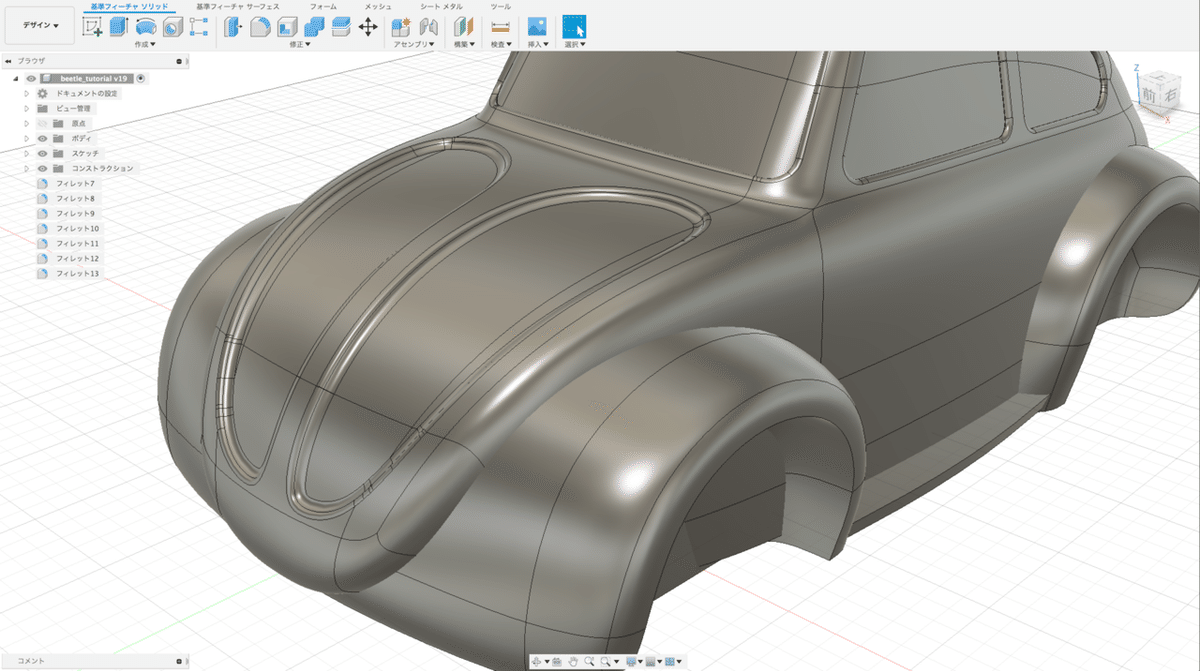Open the 作成 menu label

pyautogui.click(x=145, y=44)
